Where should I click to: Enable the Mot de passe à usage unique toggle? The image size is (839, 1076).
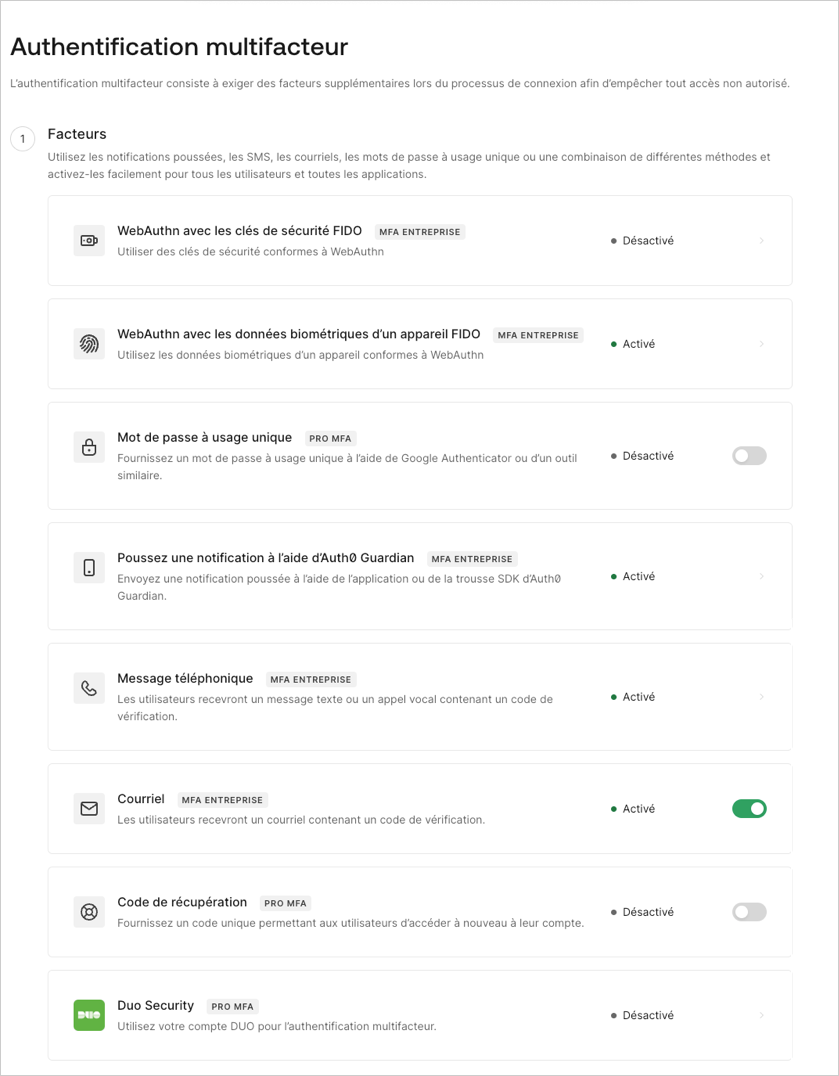click(x=748, y=455)
